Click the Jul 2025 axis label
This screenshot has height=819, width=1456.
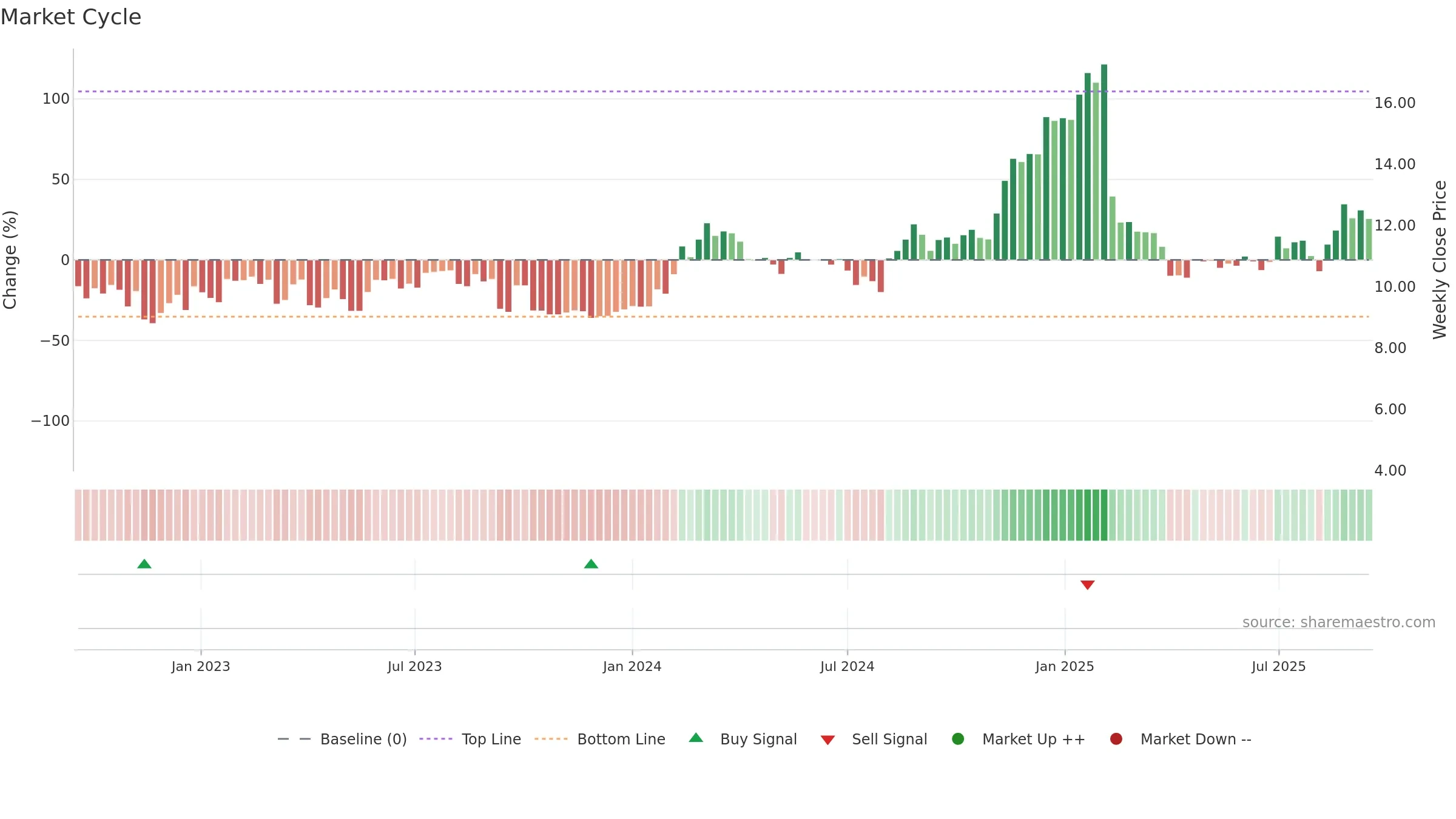(1279, 666)
